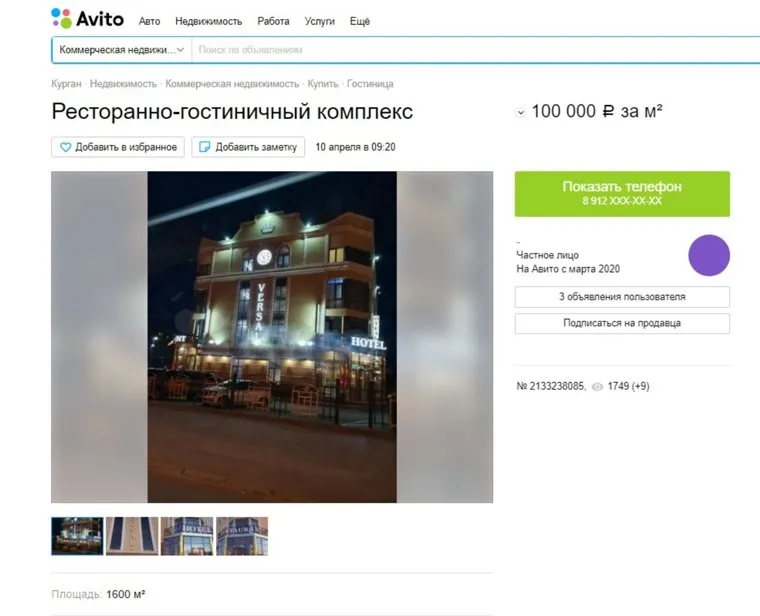Click the heart icon for favorites
The height and width of the screenshot is (616, 760).
(65, 147)
